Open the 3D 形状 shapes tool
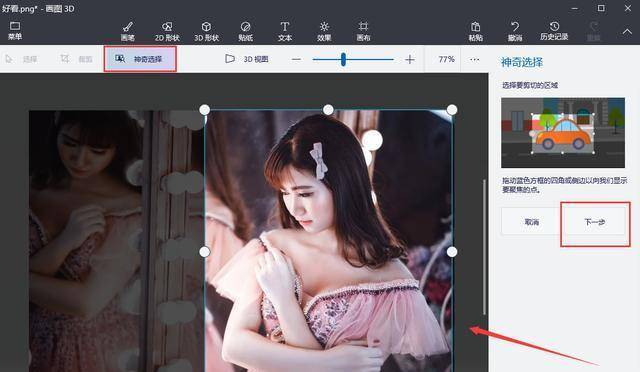 click(x=207, y=31)
